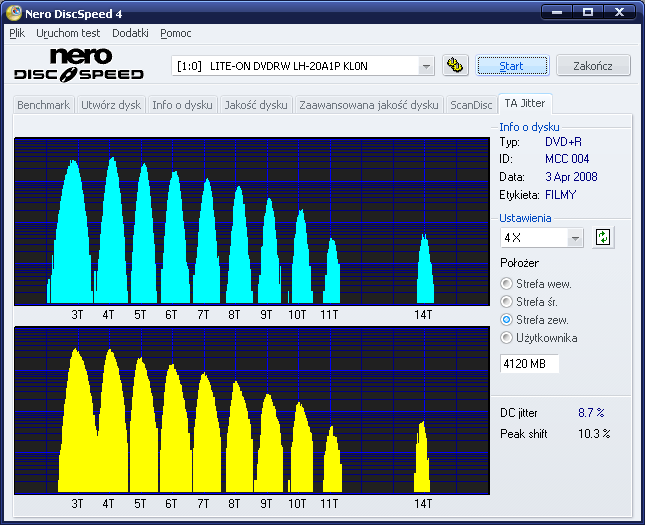Click the green refresh speed icon
645x525 pixels.
(x=603, y=237)
